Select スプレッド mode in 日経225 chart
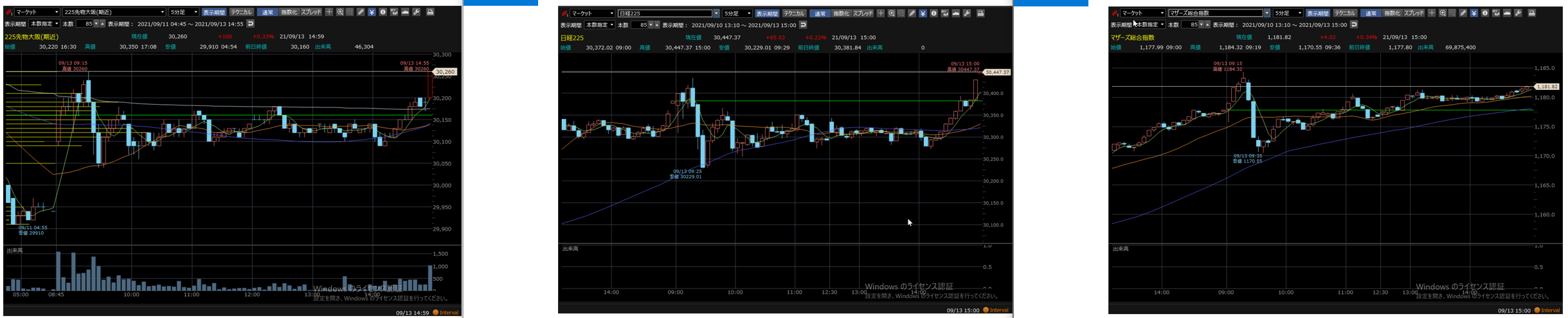Image resolution: width=1568 pixels, height=318 pixels. [863, 13]
